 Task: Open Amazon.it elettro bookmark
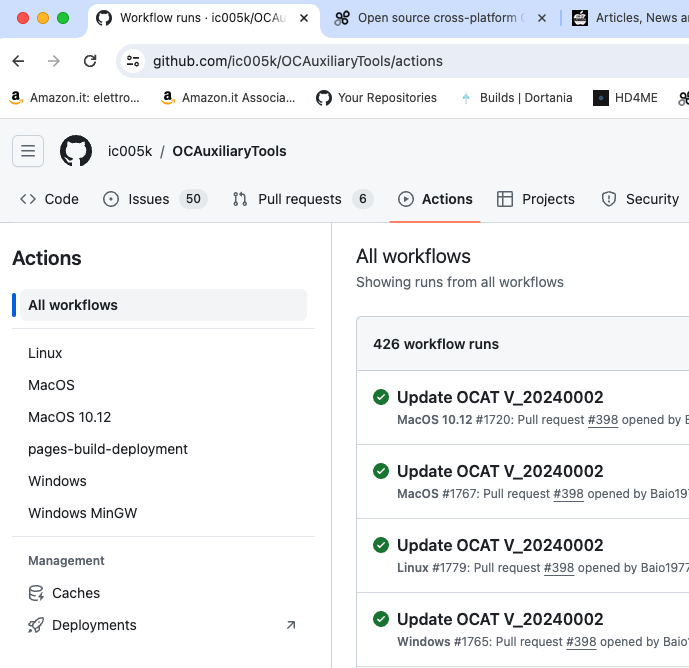pos(74,98)
